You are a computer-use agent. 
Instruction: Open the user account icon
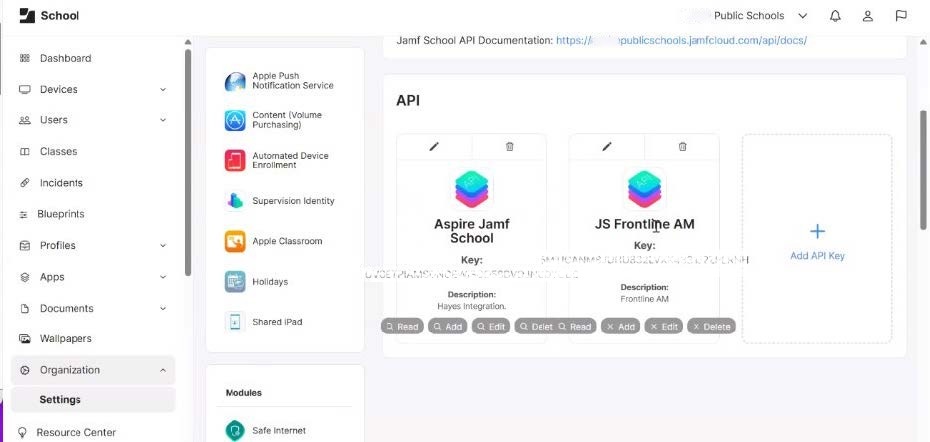868,16
